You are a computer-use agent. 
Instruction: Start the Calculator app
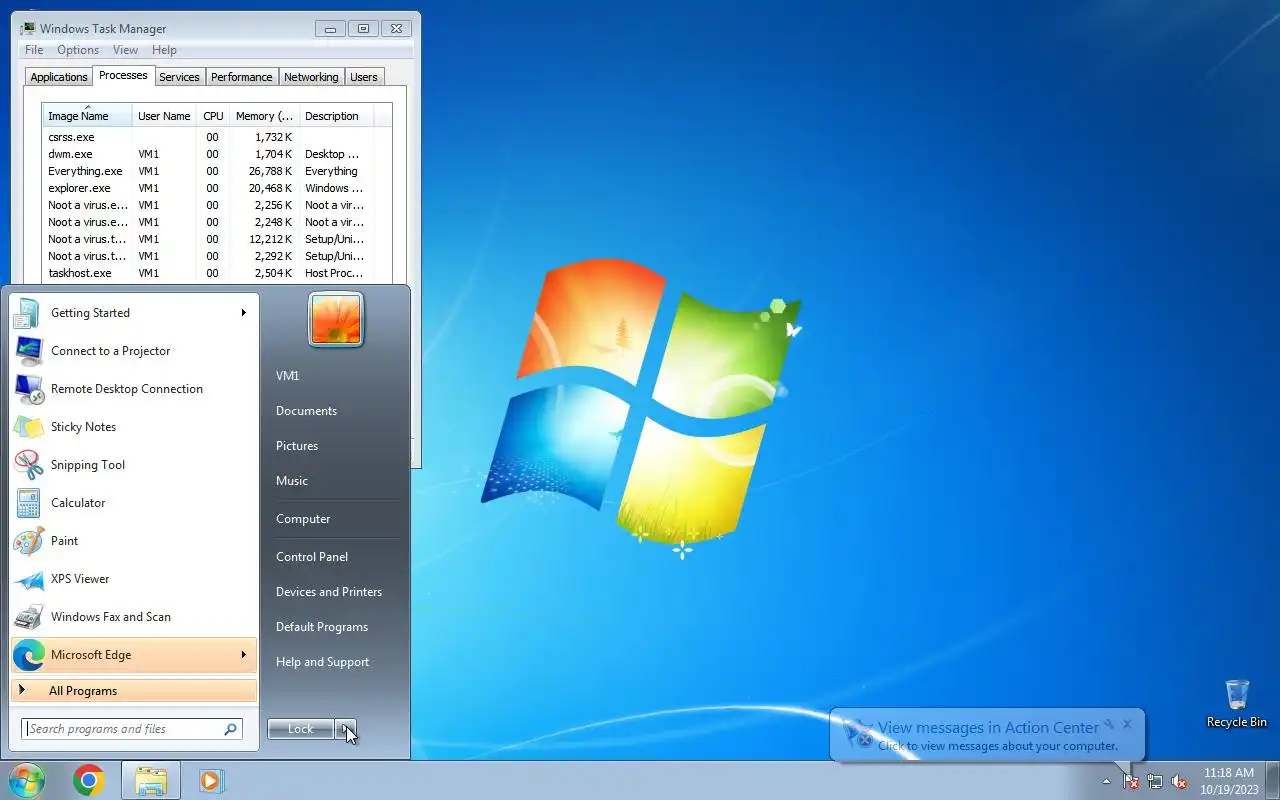[x=134, y=503]
